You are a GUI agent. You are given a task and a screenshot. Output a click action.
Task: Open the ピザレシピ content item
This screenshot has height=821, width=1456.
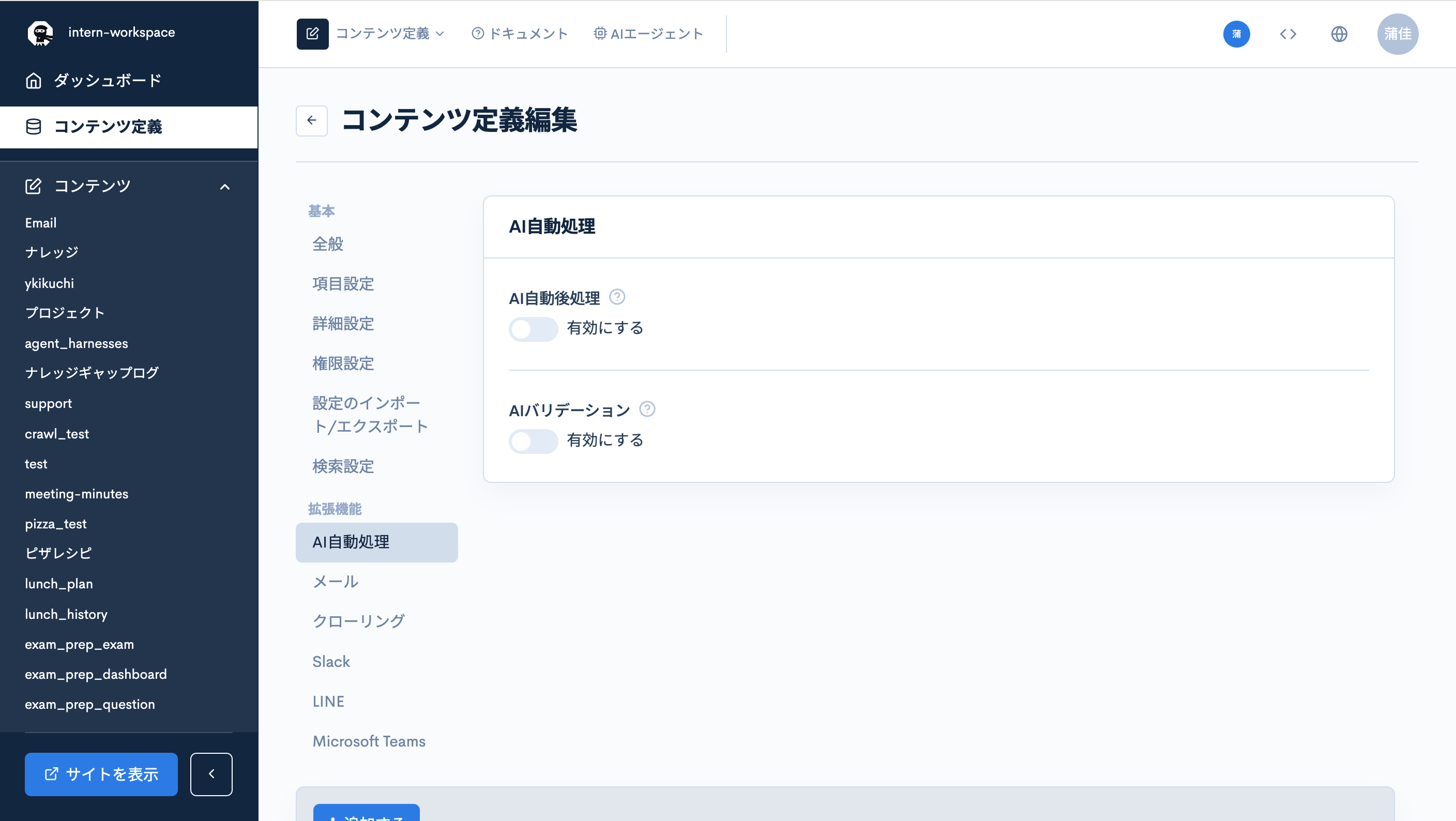58,554
